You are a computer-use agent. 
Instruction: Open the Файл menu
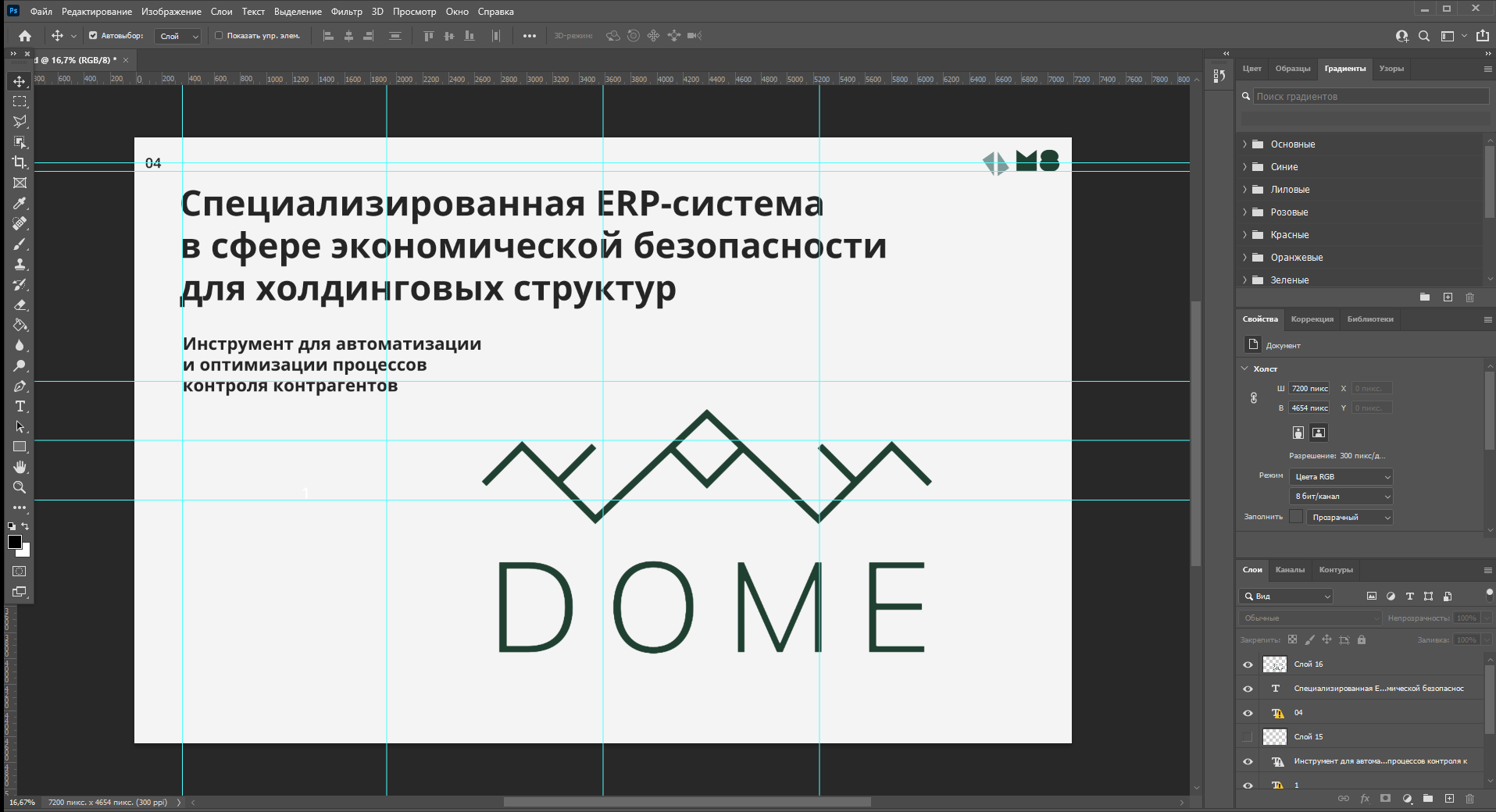click(41, 12)
